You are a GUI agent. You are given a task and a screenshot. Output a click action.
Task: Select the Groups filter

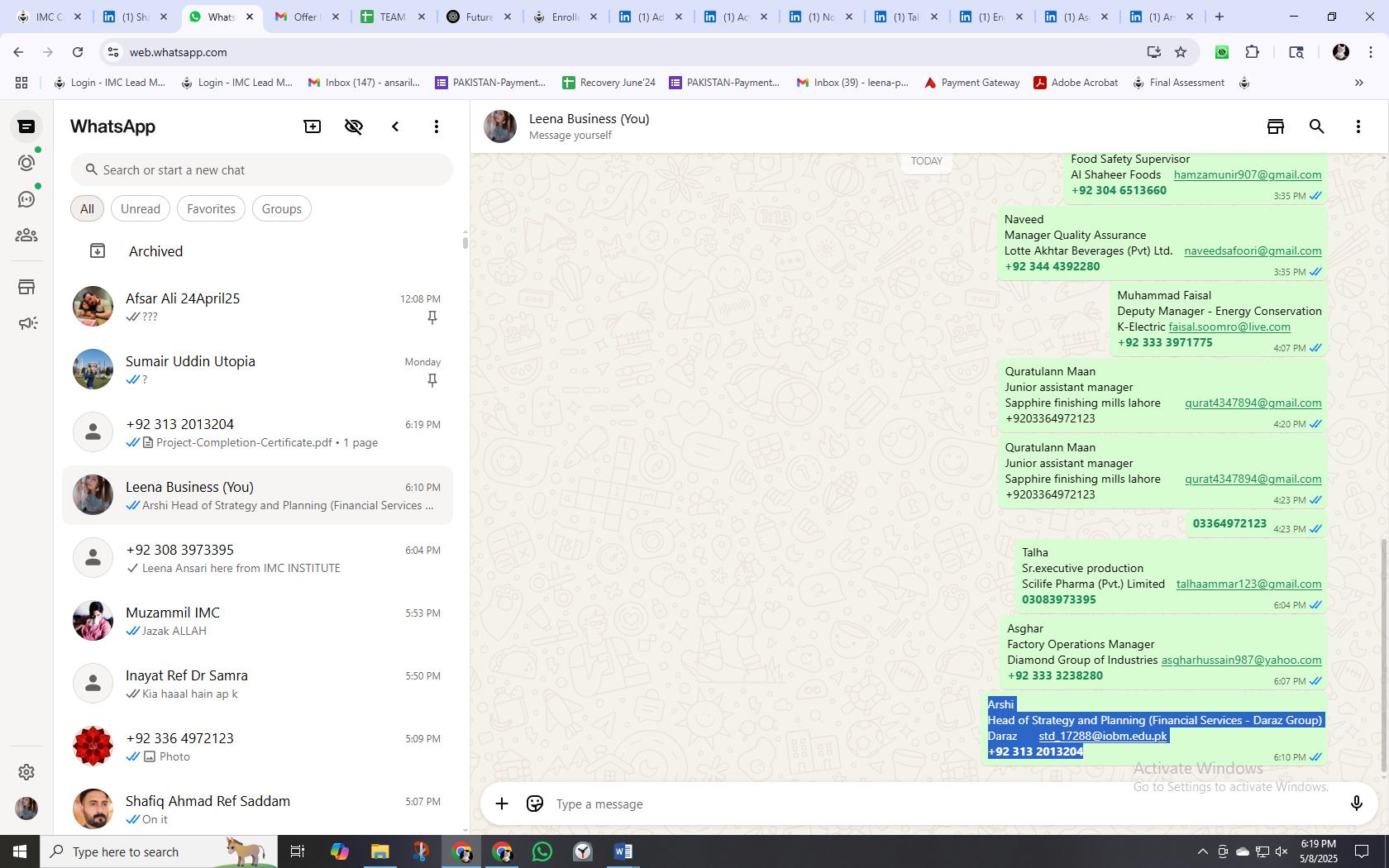[281, 209]
